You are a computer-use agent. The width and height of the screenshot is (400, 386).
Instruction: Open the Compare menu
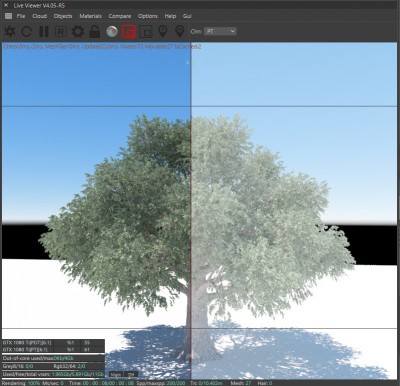click(120, 16)
